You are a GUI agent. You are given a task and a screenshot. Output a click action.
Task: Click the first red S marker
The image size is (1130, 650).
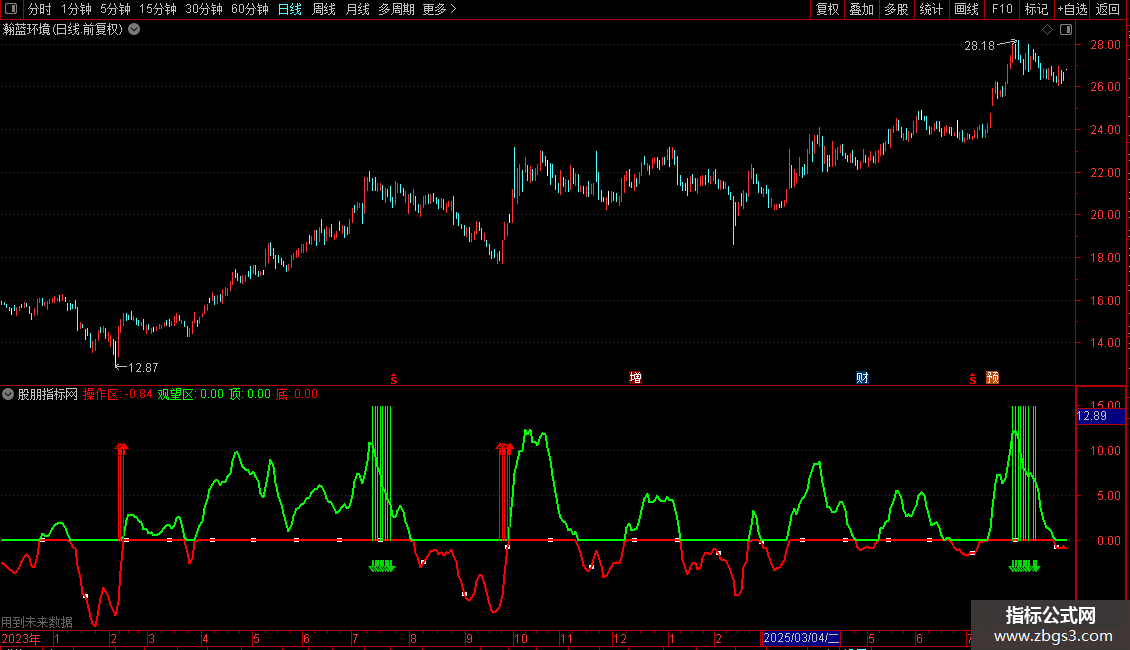(393, 378)
